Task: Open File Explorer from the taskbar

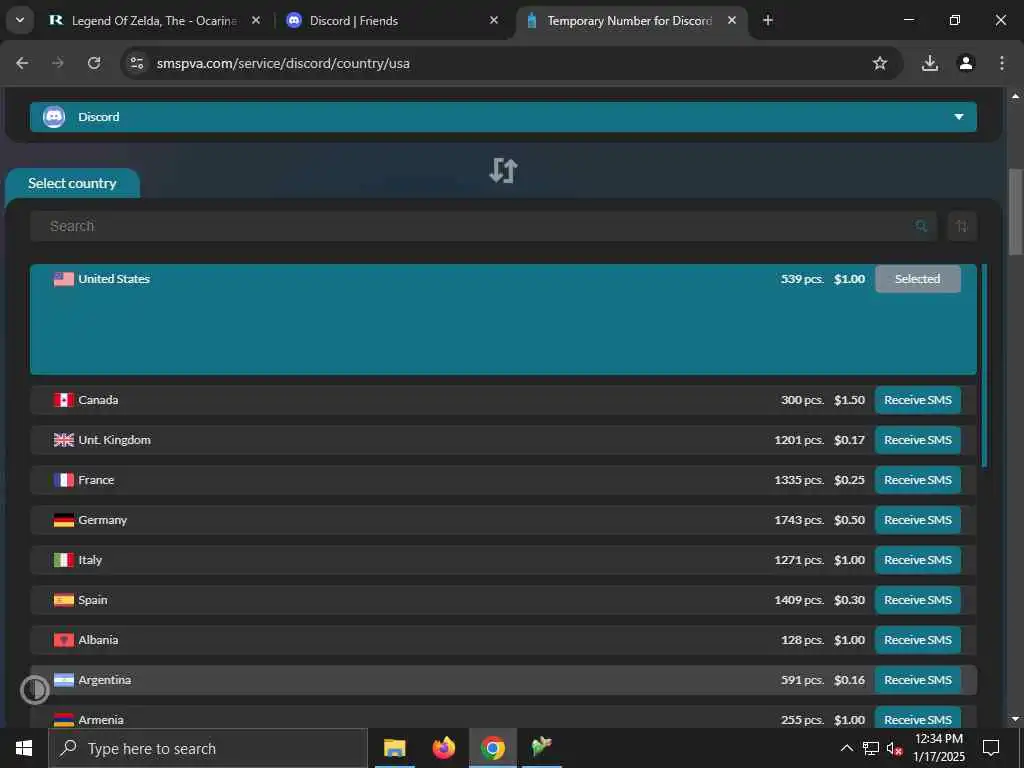Action: click(394, 748)
